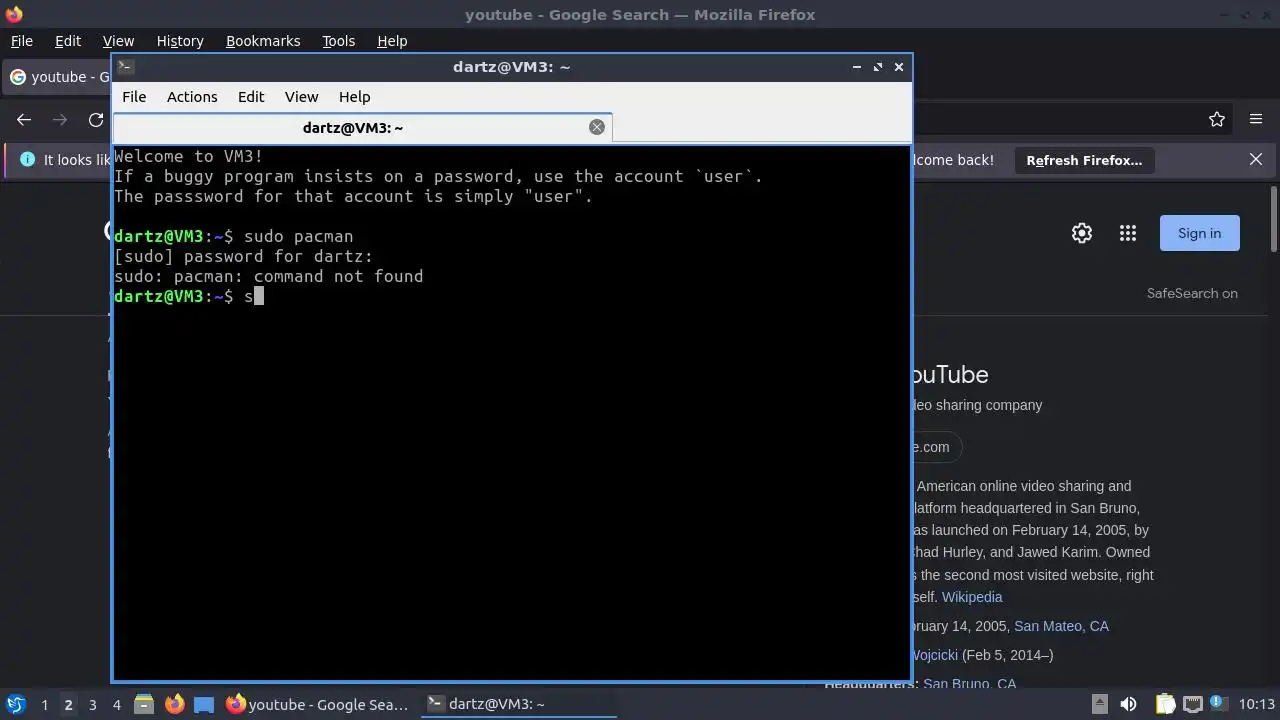
Task: Open Firefox's History menu
Action: point(180,41)
